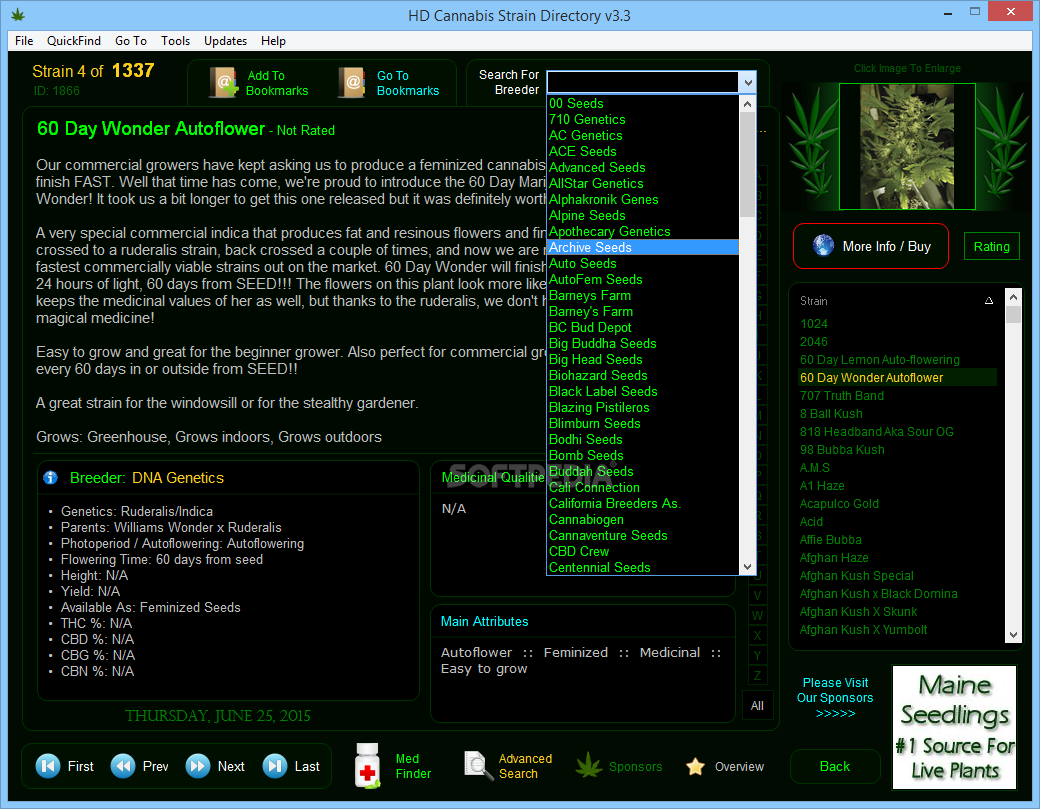
Task: Click the Add To Bookmarks book icon
Action: [x=224, y=83]
